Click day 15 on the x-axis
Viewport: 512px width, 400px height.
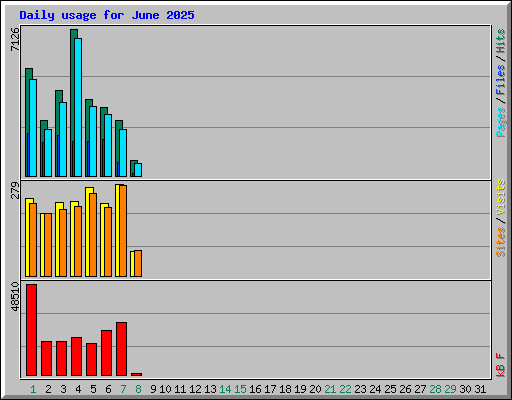coord(240,389)
